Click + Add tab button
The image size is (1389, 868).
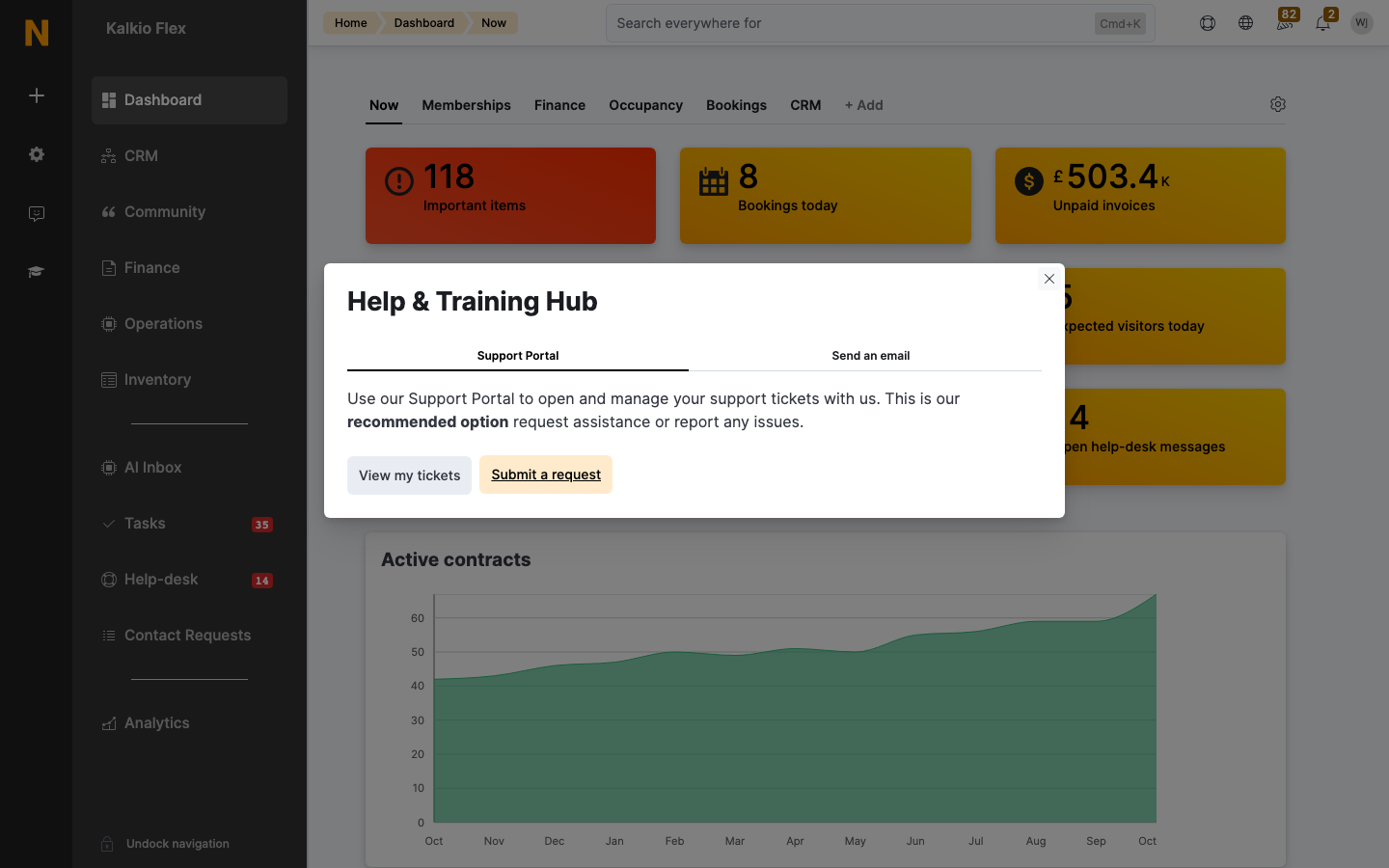coord(863,105)
